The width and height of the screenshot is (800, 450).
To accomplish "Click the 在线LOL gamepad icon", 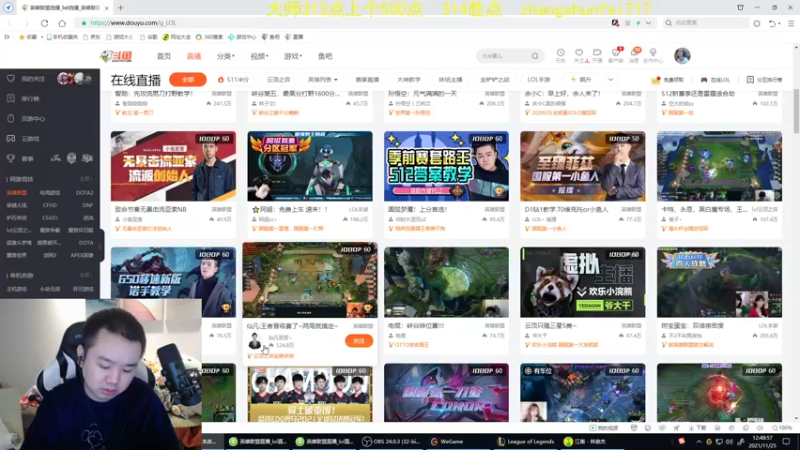I will coord(704,80).
